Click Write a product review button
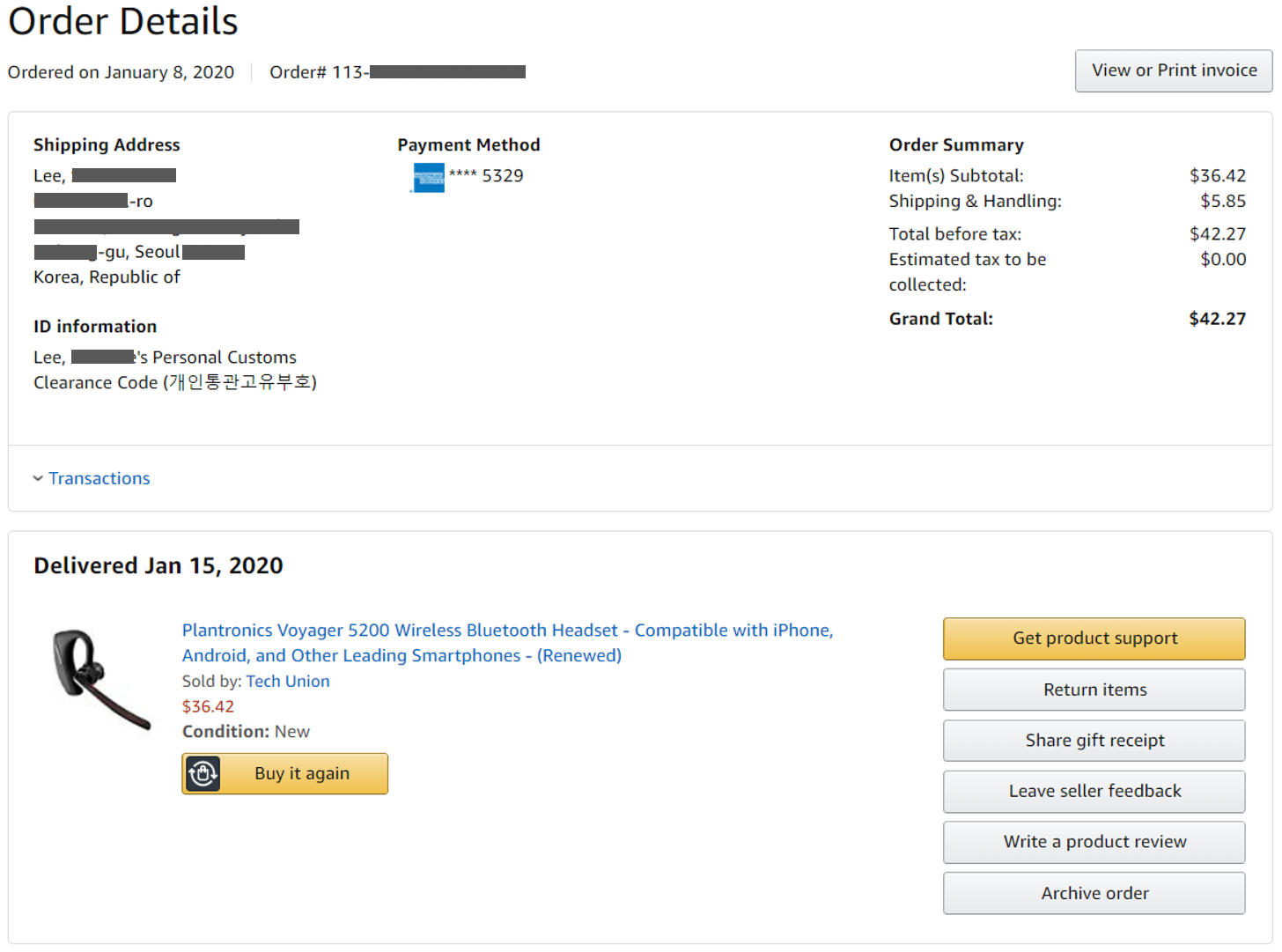Viewport: 1282px width, 952px height. [1094, 842]
